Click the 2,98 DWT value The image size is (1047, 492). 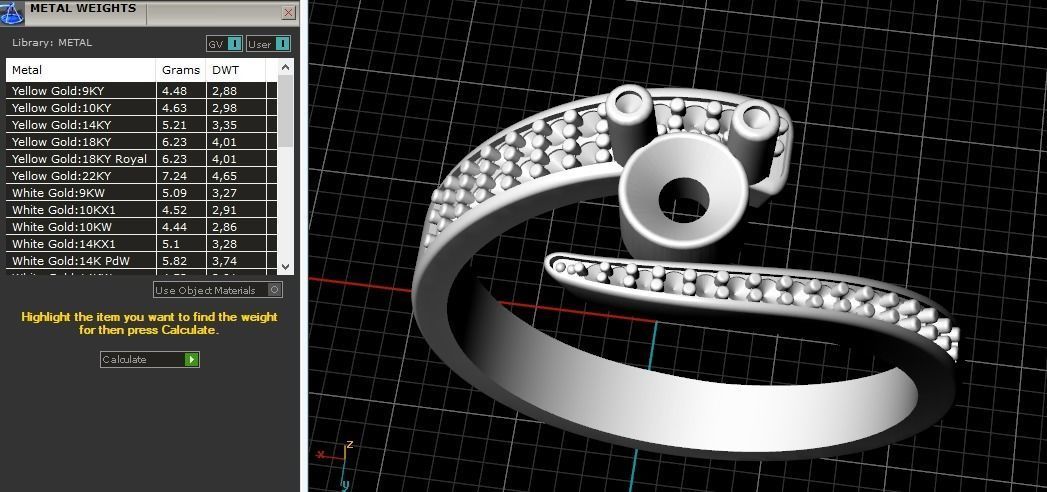point(224,107)
